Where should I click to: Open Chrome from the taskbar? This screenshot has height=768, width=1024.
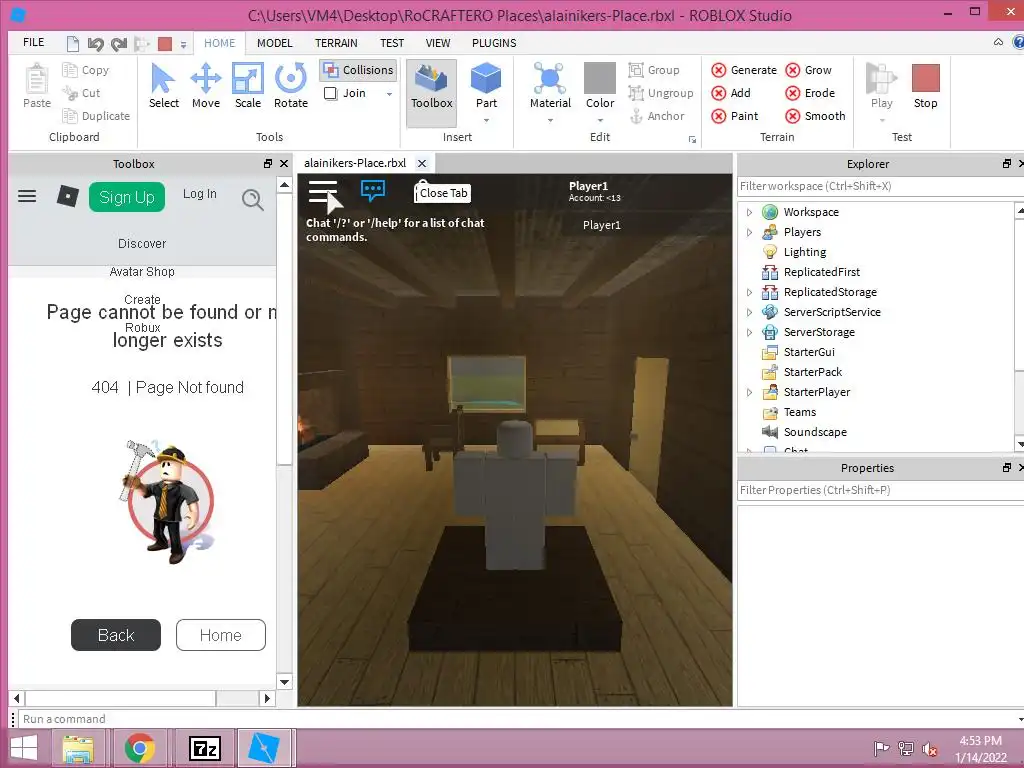coord(139,748)
